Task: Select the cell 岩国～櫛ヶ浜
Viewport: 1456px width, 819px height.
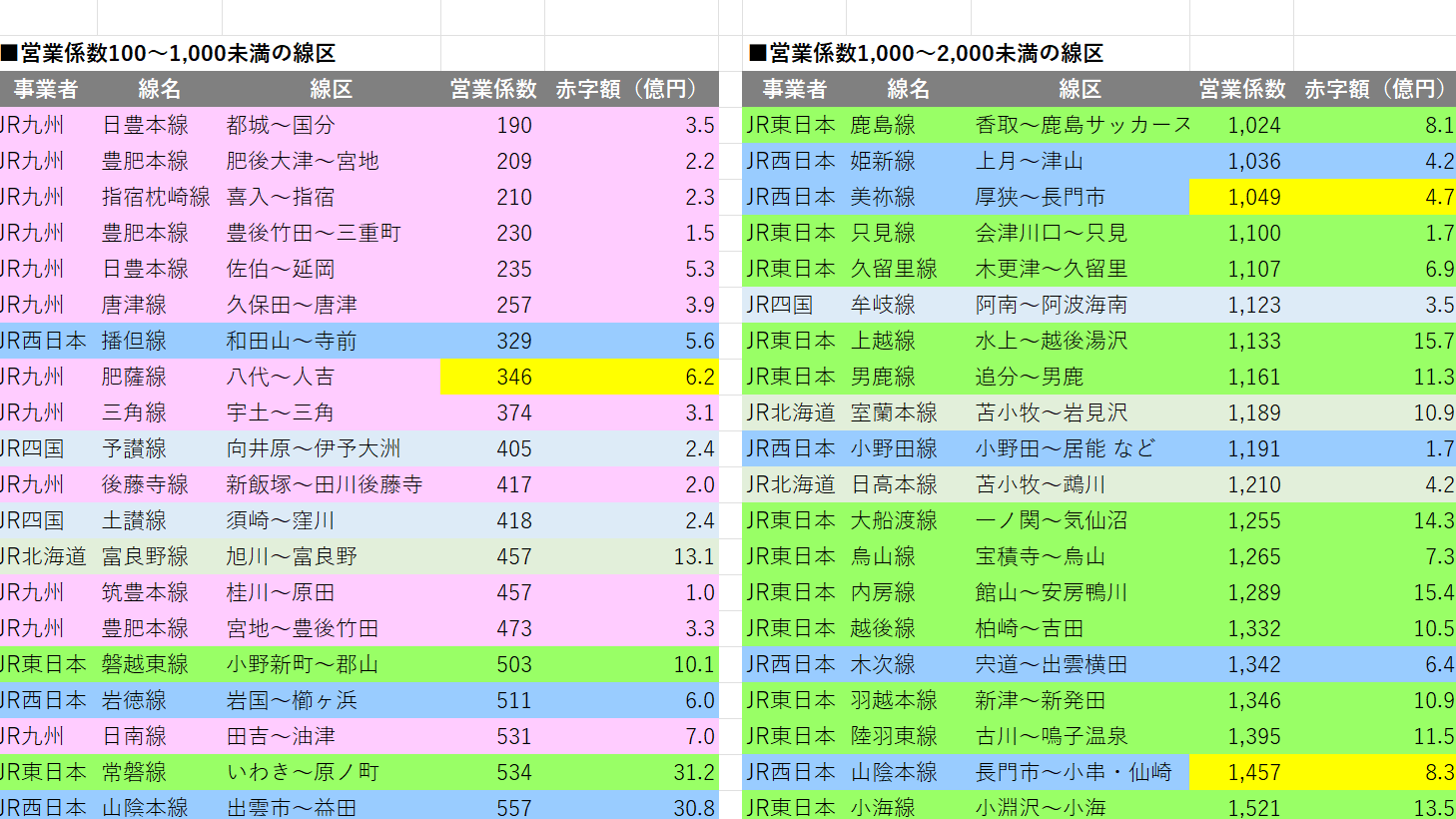Action: (x=332, y=700)
